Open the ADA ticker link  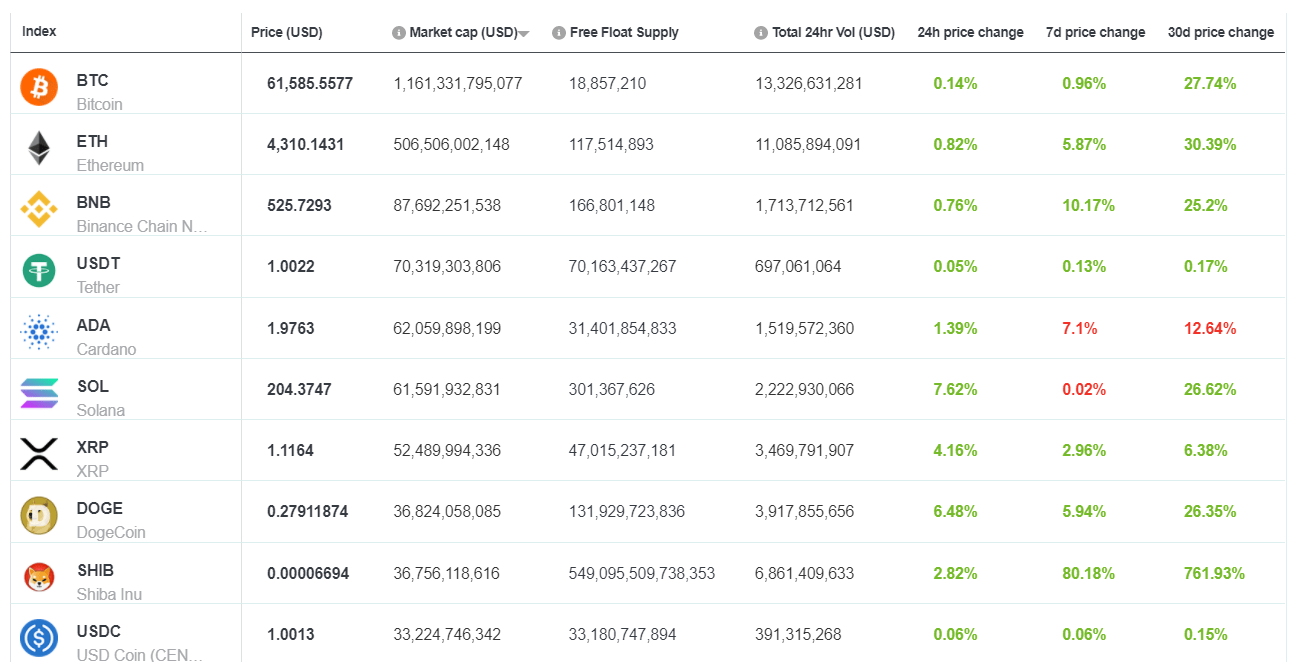click(93, 325)
